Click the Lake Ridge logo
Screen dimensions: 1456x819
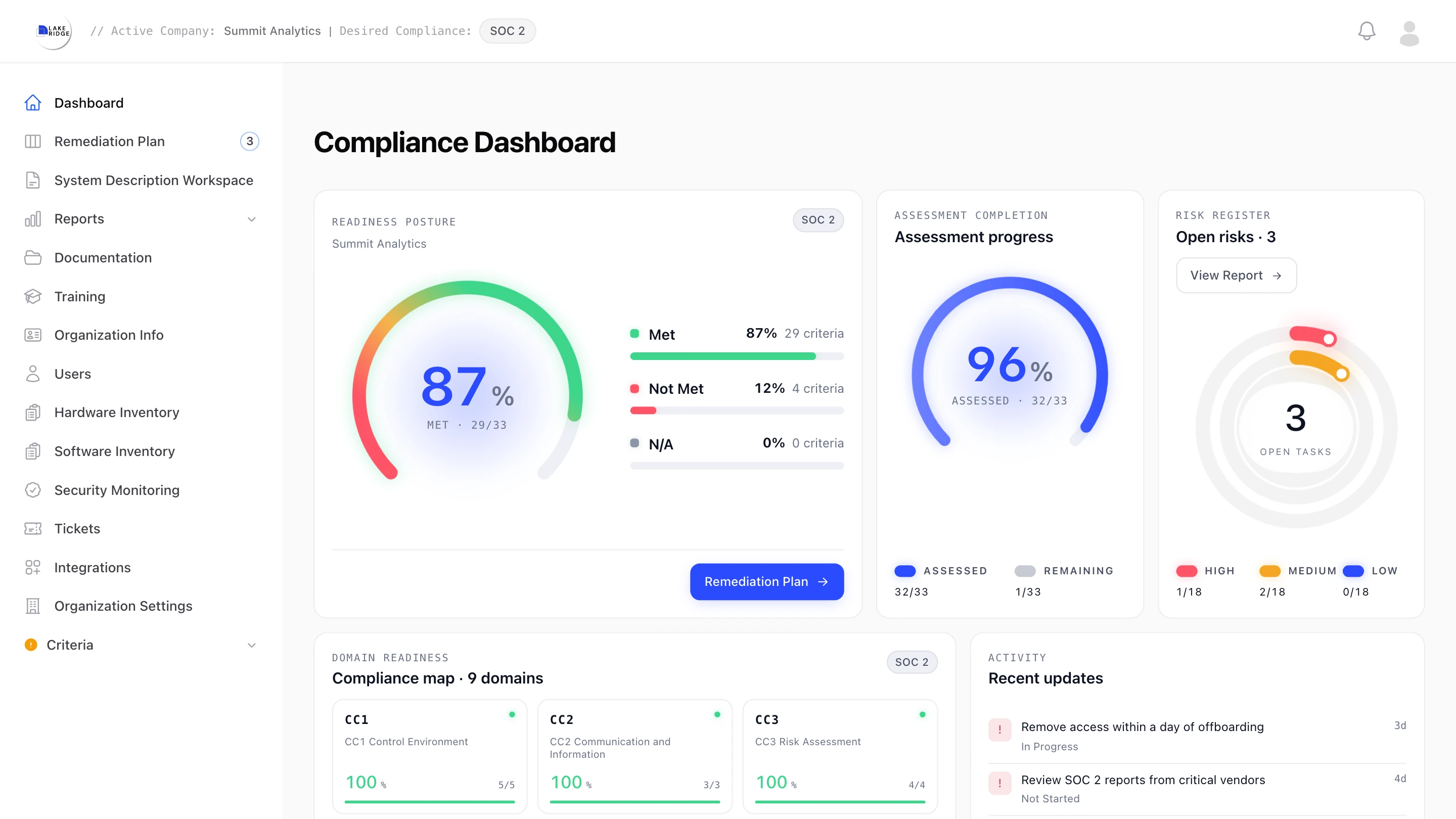coord(54,31)
